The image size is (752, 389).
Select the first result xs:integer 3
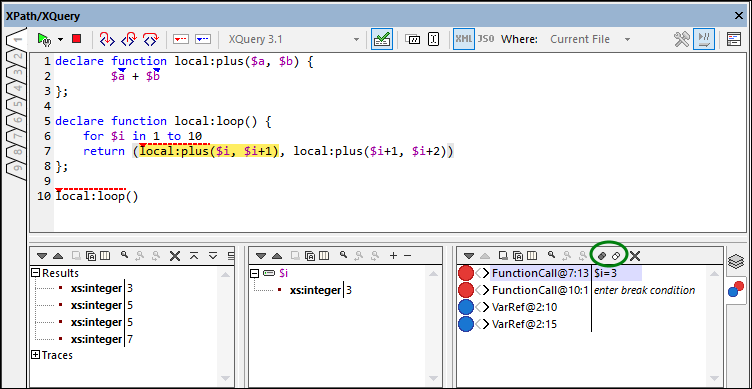[x=102, y=289]
